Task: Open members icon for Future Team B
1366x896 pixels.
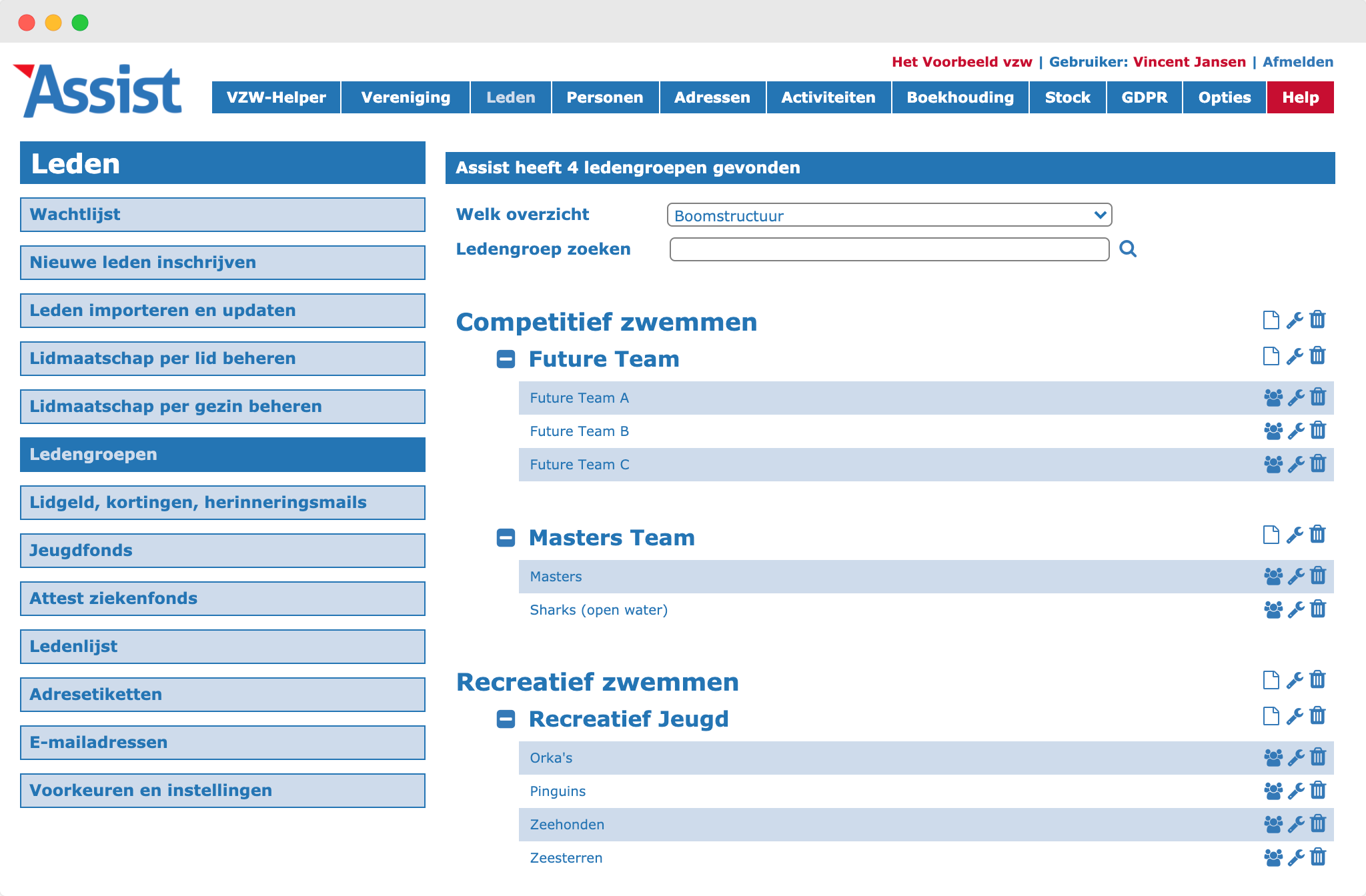Action: pos(1273,431)
